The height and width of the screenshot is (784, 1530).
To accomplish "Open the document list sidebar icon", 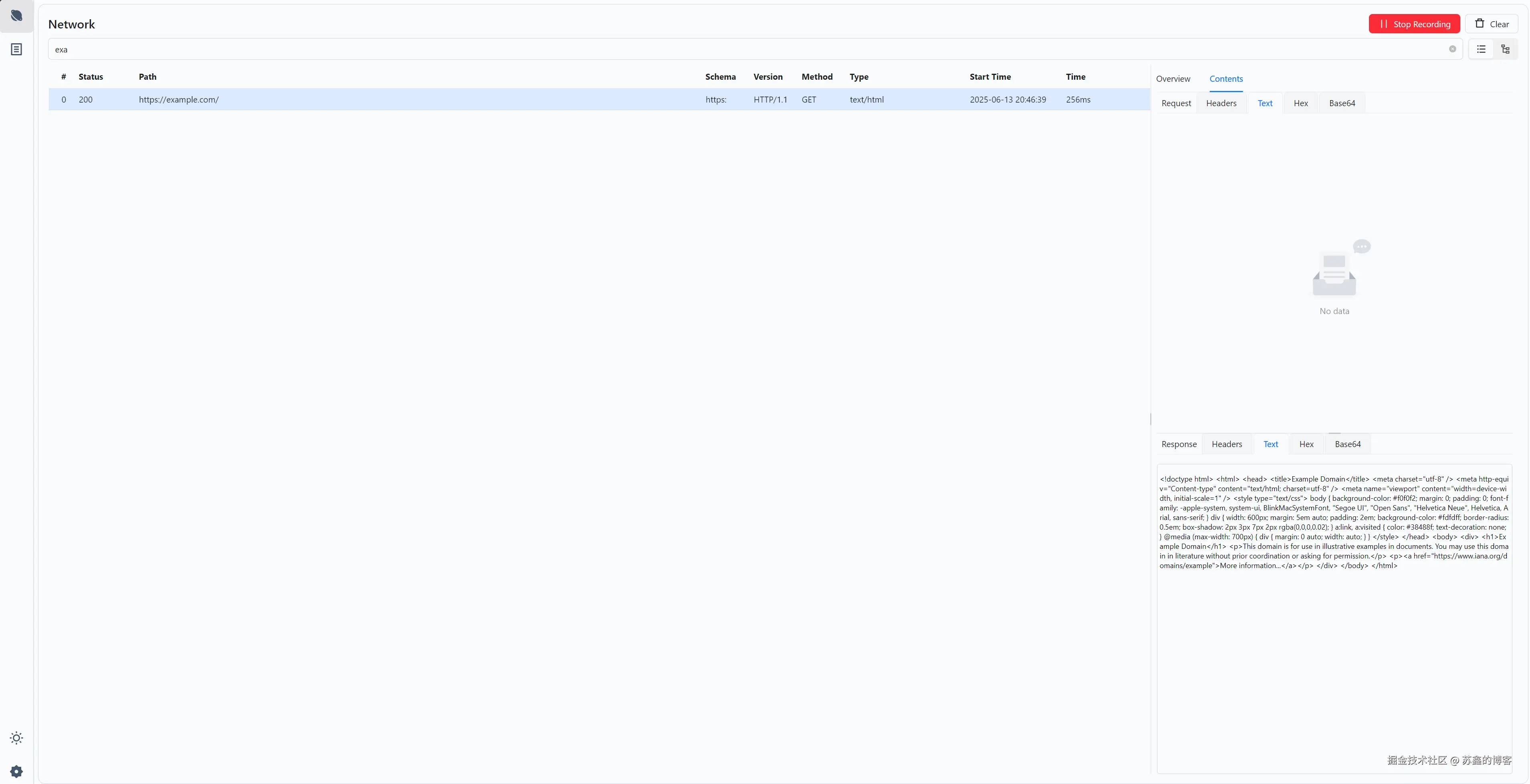I will tap(17, 49).
